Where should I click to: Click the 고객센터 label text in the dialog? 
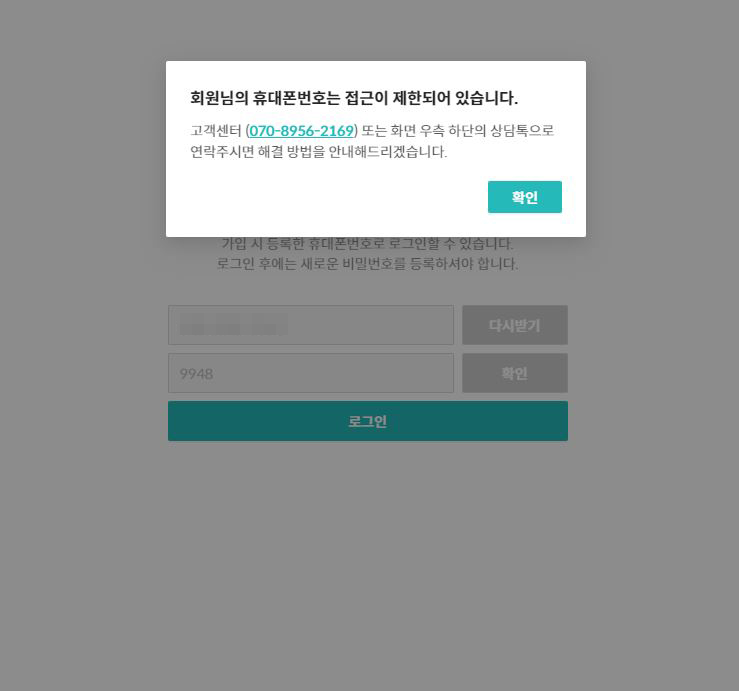(x=216, y=131)
